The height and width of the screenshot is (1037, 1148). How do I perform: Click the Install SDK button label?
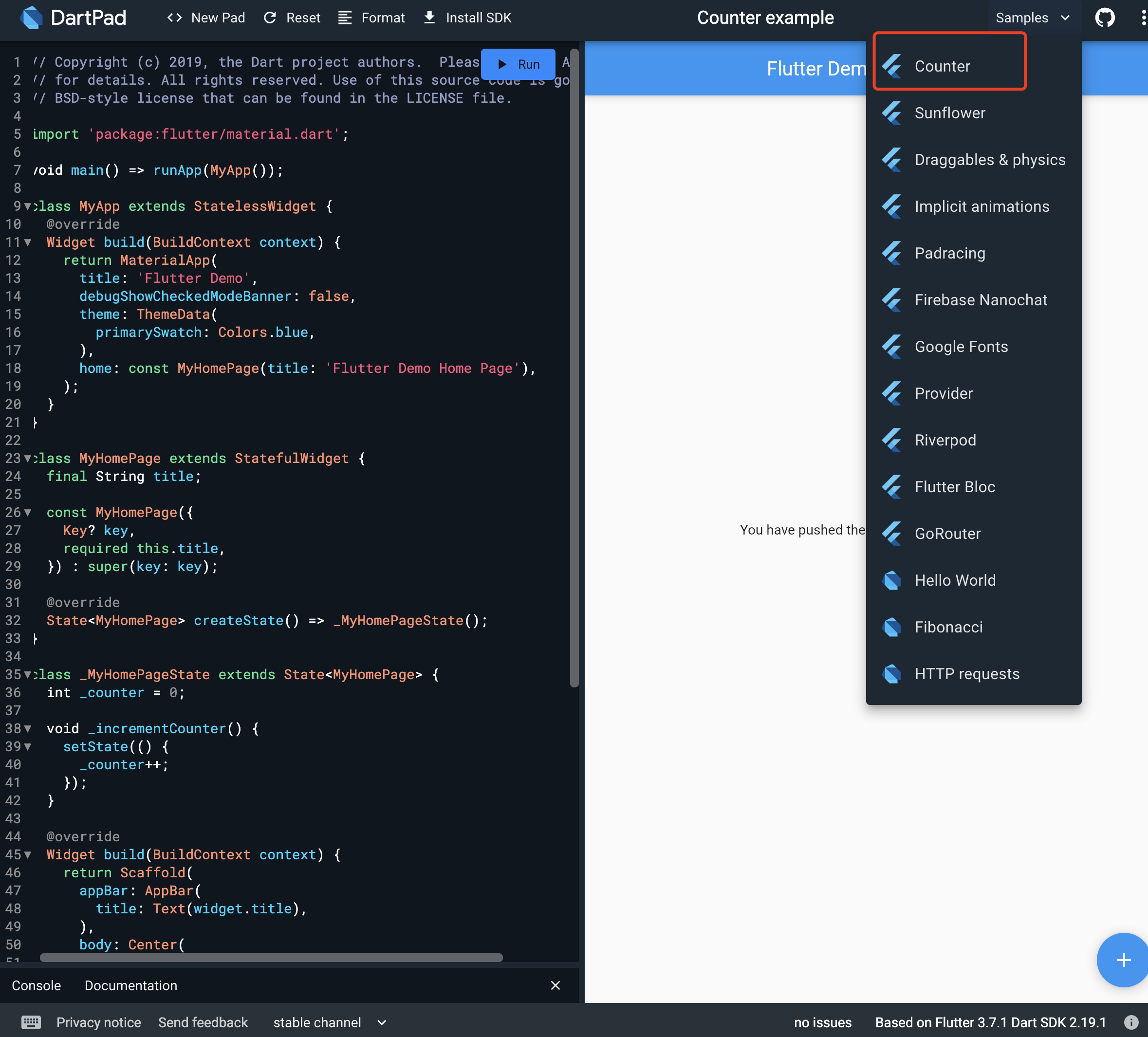click(478, 18)
